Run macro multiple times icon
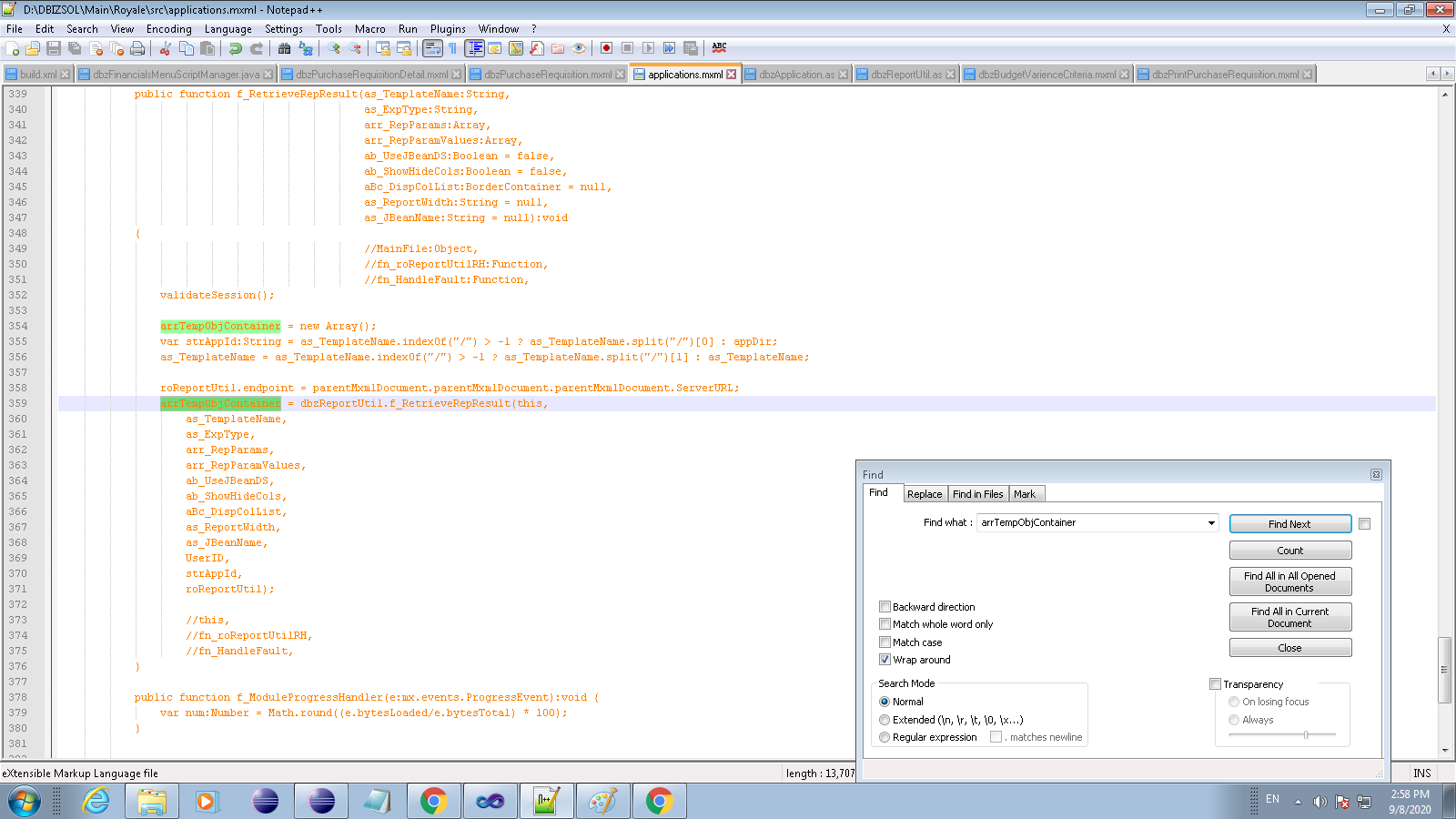The image size is (1456, 819). [x=669, y=48]
